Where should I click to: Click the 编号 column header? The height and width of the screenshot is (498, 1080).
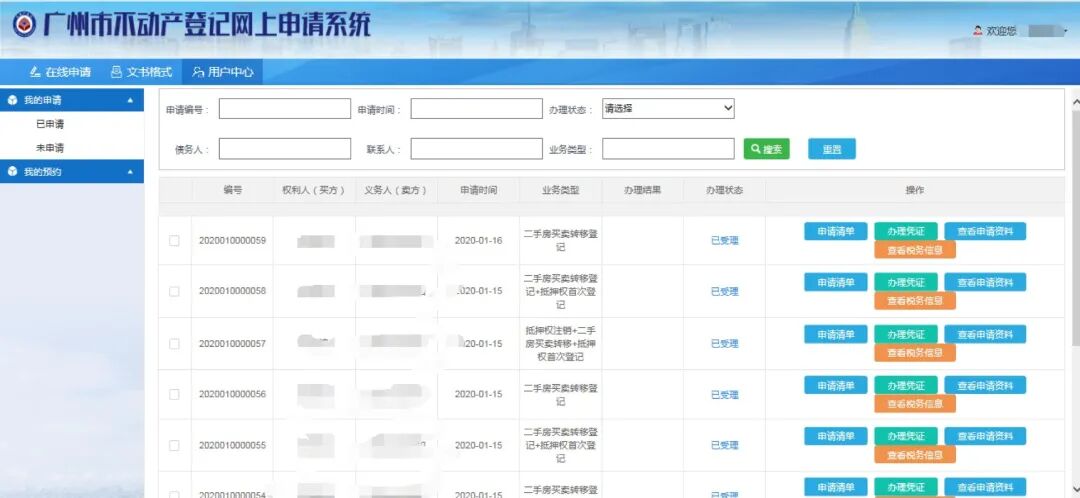tap(233, 190)
